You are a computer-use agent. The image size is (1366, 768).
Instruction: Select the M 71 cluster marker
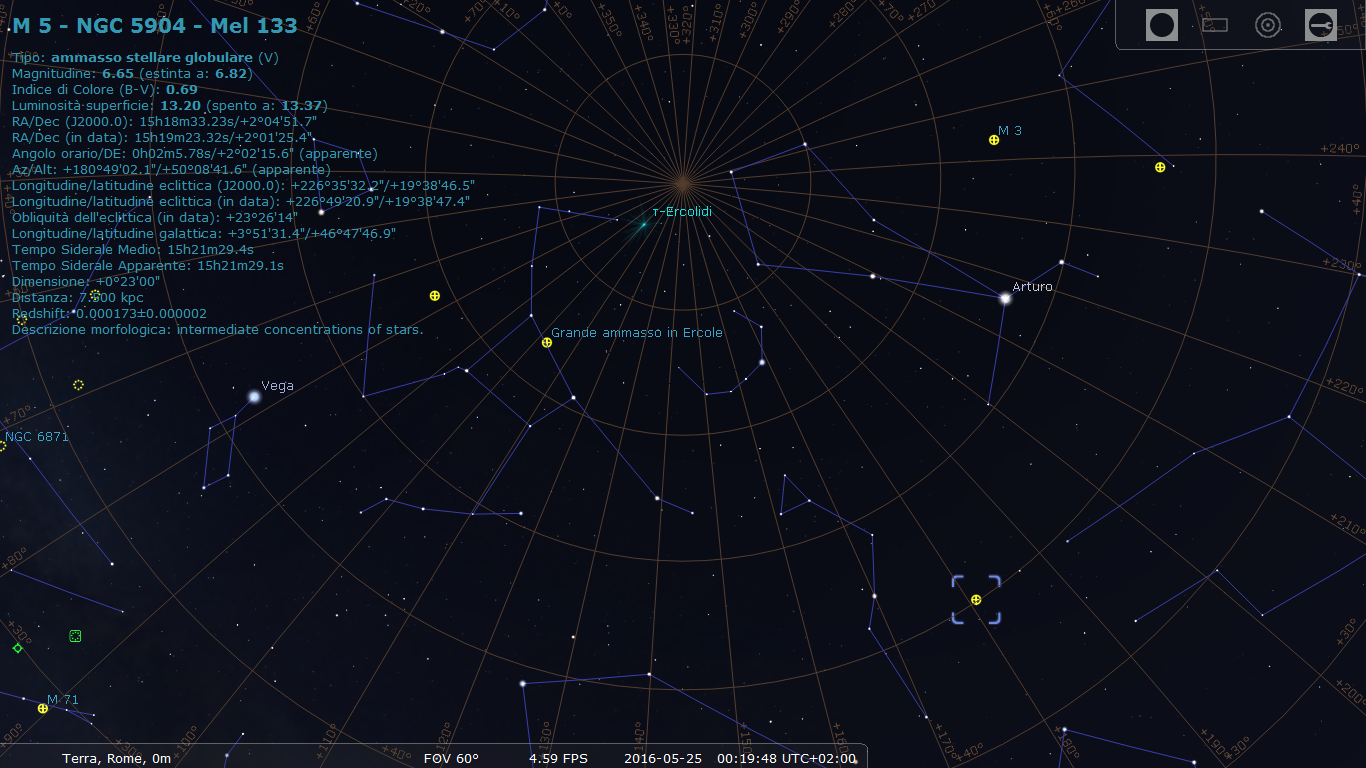click(43, 708)
